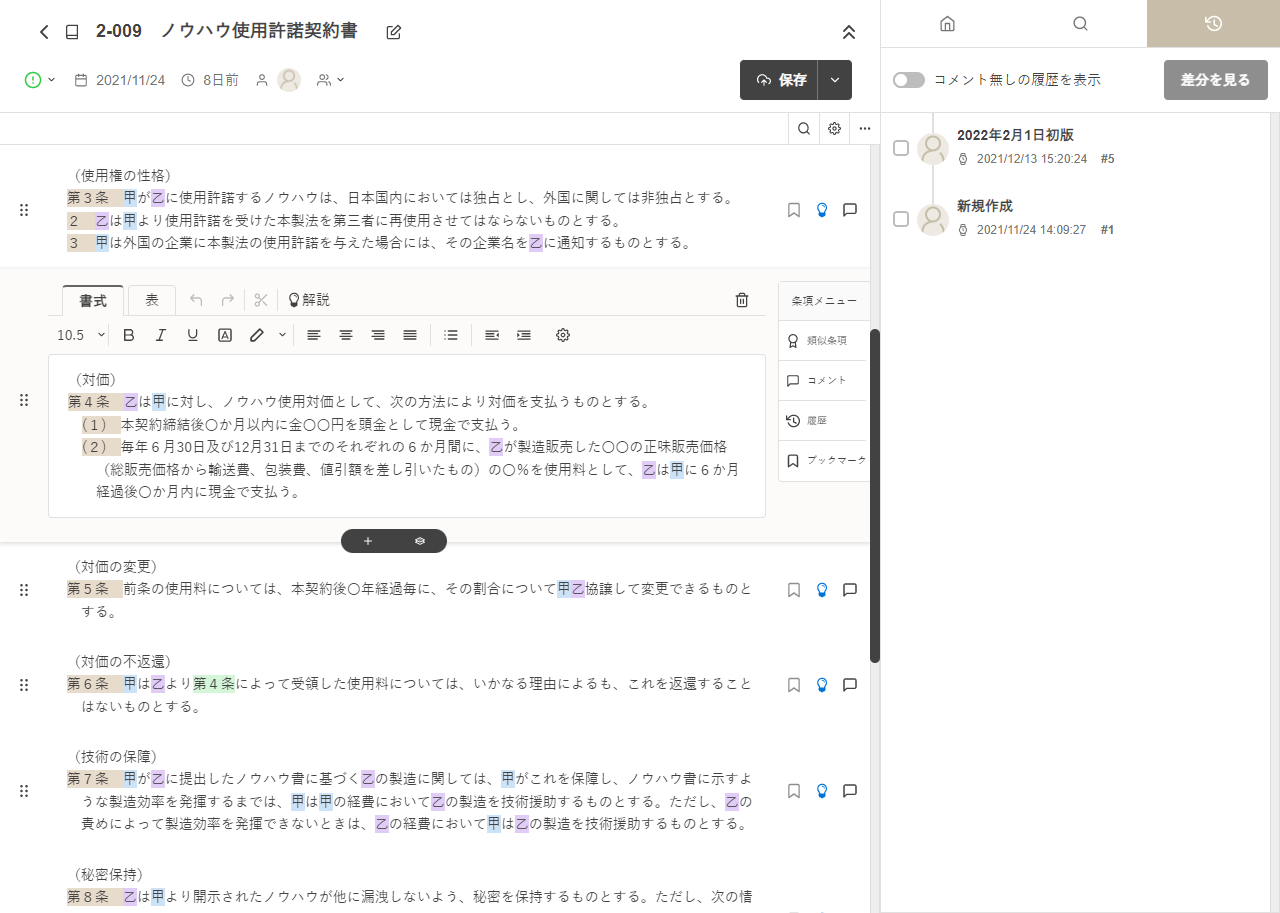Toggle コメント無しの履歴を表示 switch
This screenshot has width=1280, height=913.
click(908, 79)
